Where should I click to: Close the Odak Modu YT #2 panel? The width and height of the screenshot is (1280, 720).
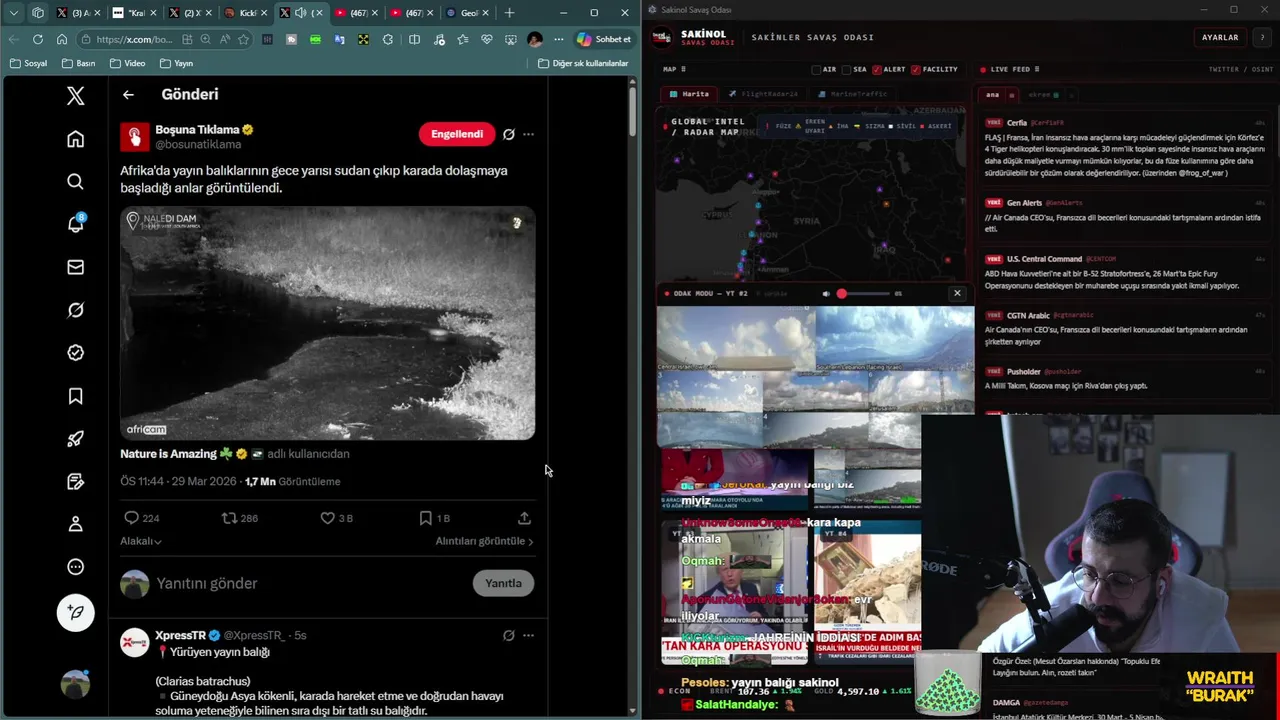click(x=957, y=293)
